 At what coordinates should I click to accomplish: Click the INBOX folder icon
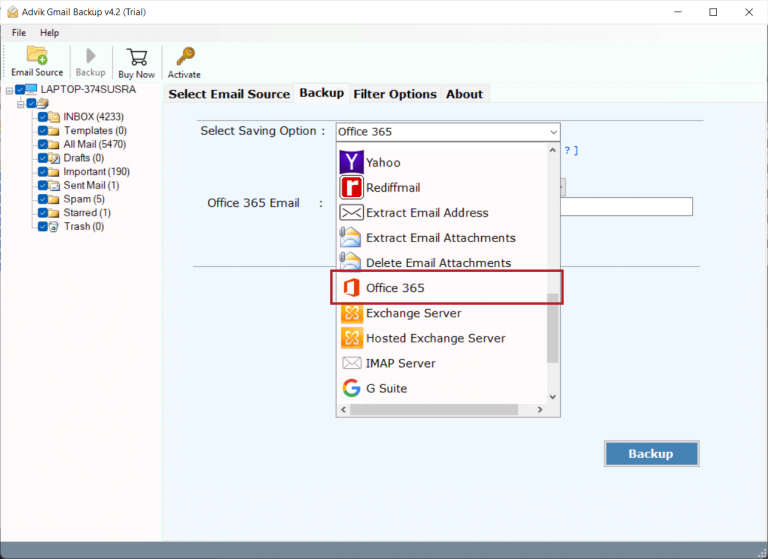(54, 117)
